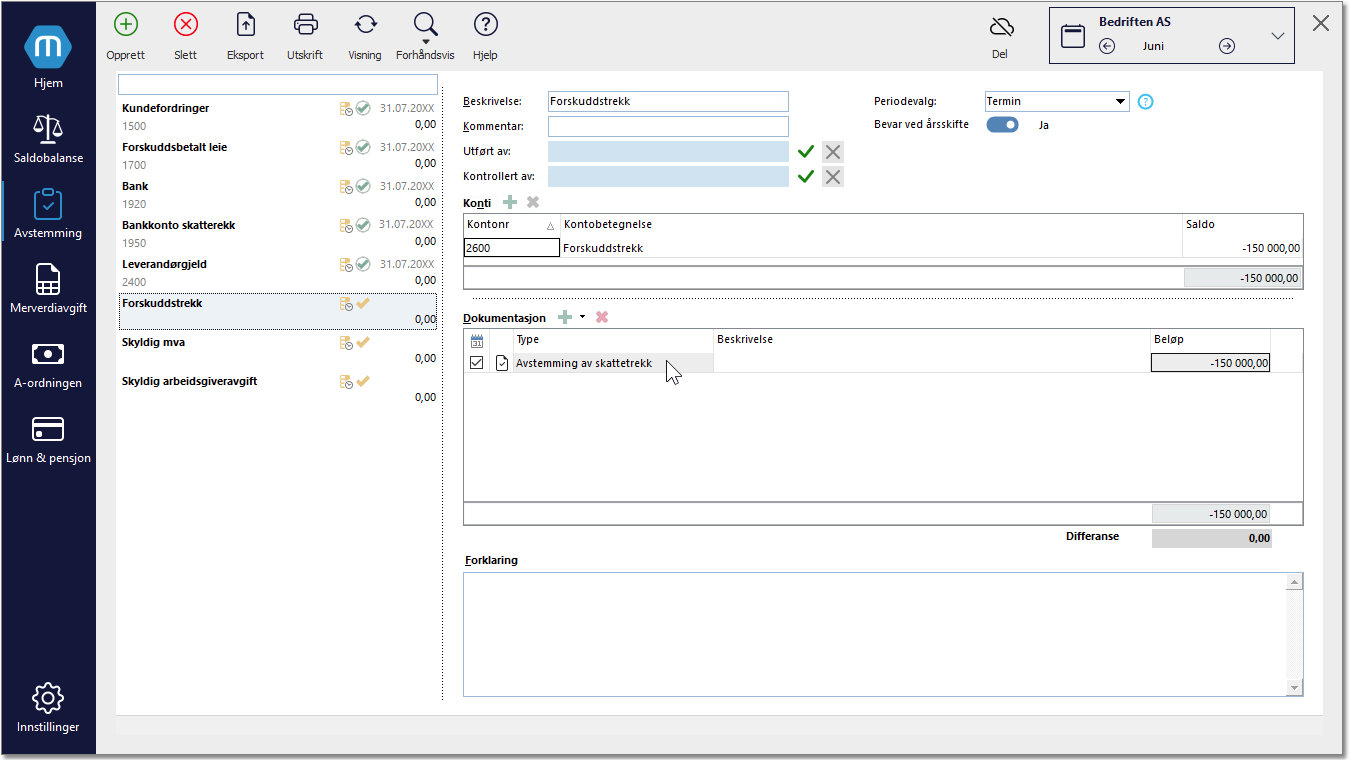Image resolution: width=1350 pixels, height=762 pixels.
Task: Click the Utskrift printer icon
Action: coord(305,25)
